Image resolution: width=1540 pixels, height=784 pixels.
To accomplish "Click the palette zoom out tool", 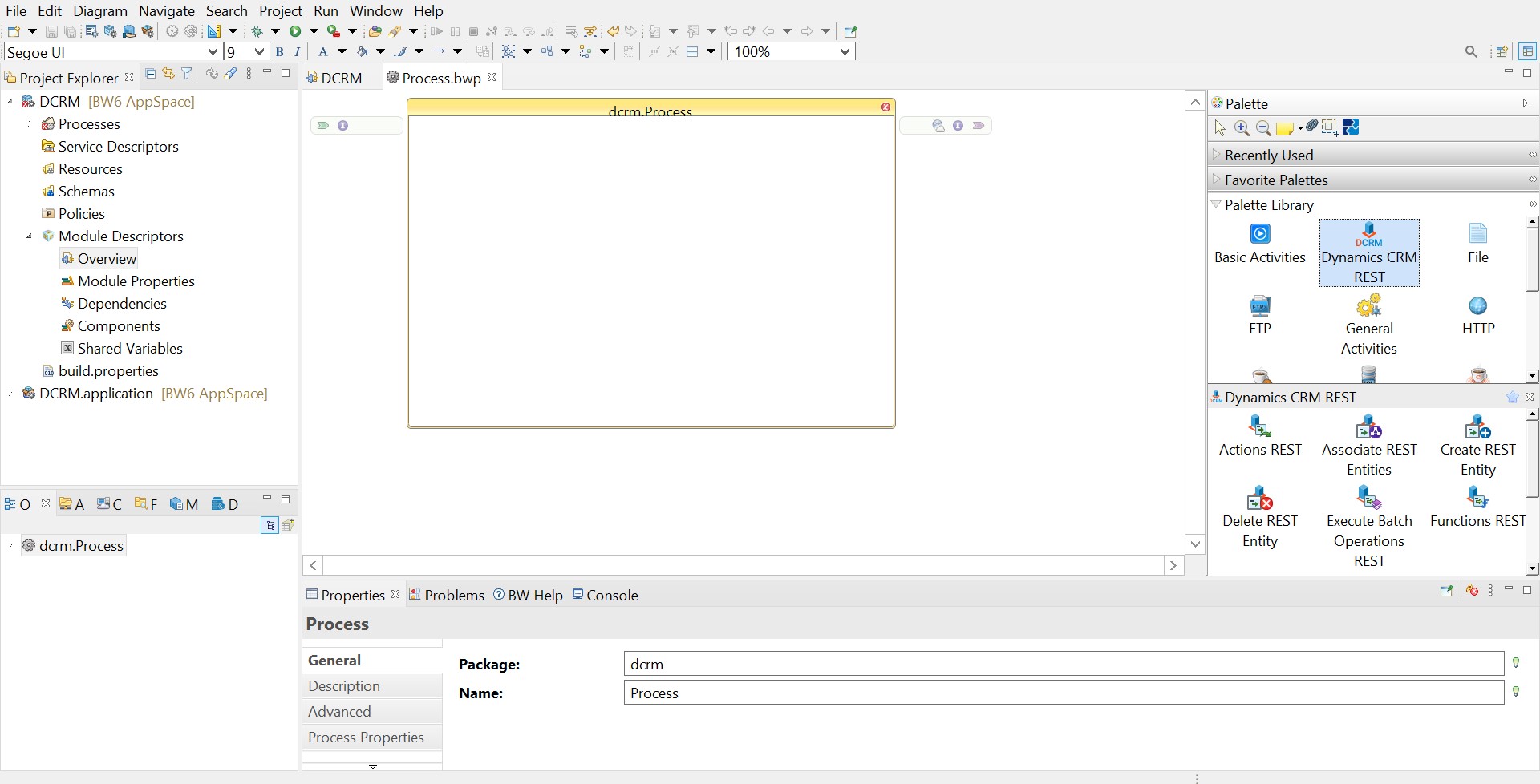I will [x=1263, y=127].
